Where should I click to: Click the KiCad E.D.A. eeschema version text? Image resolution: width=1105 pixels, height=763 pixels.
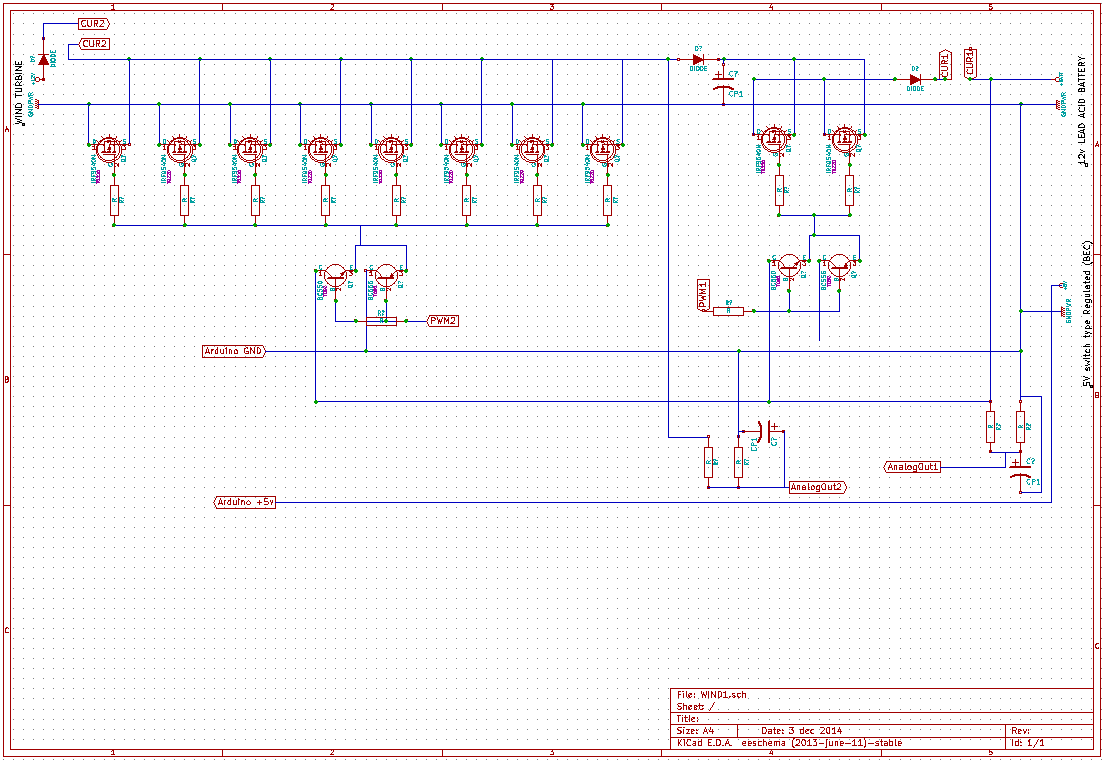coord(789,743)
